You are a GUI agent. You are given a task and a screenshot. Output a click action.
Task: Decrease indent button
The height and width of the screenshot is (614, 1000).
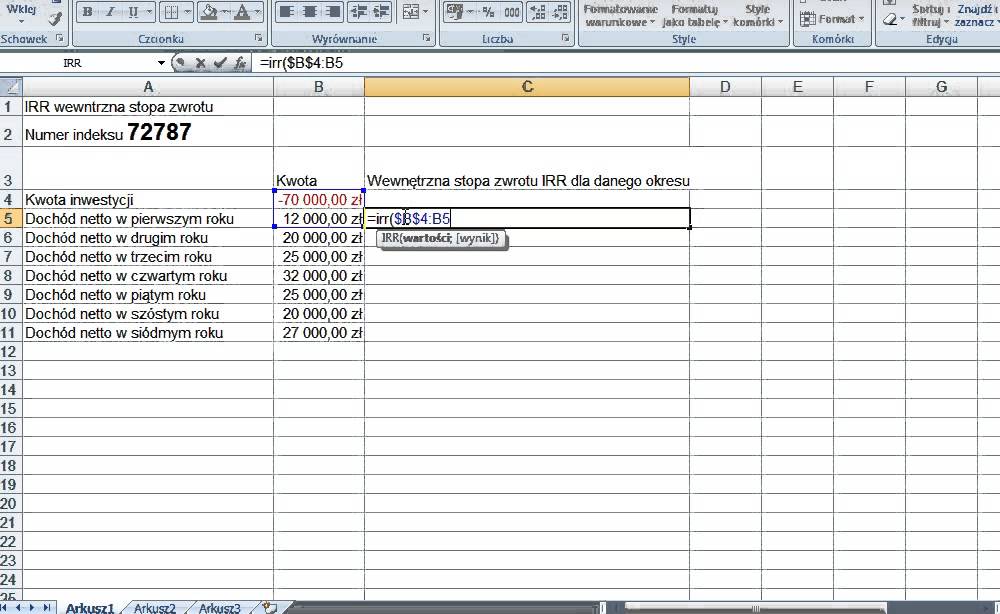click(358, 12)
